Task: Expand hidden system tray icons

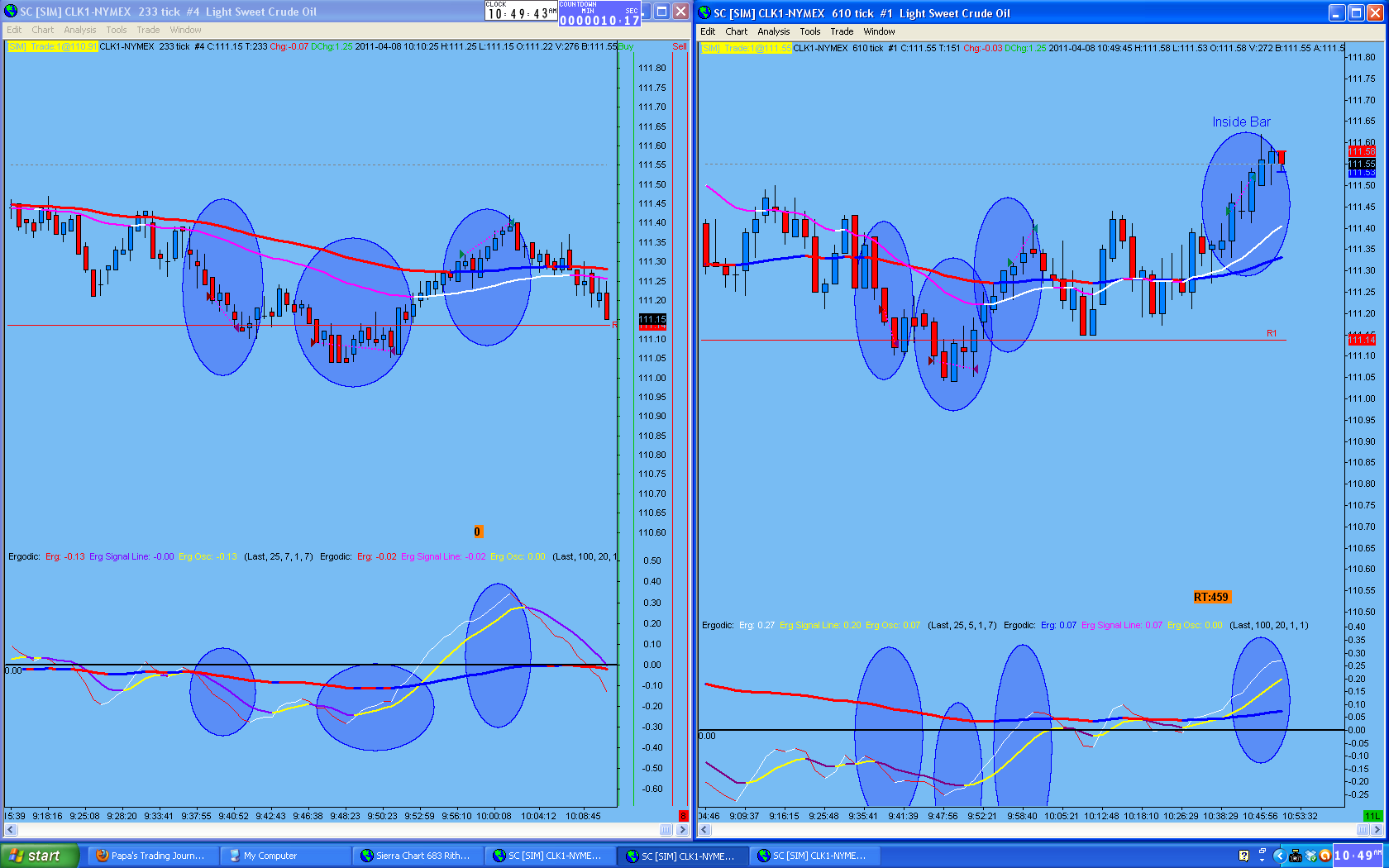Action: pos(1279,856)
